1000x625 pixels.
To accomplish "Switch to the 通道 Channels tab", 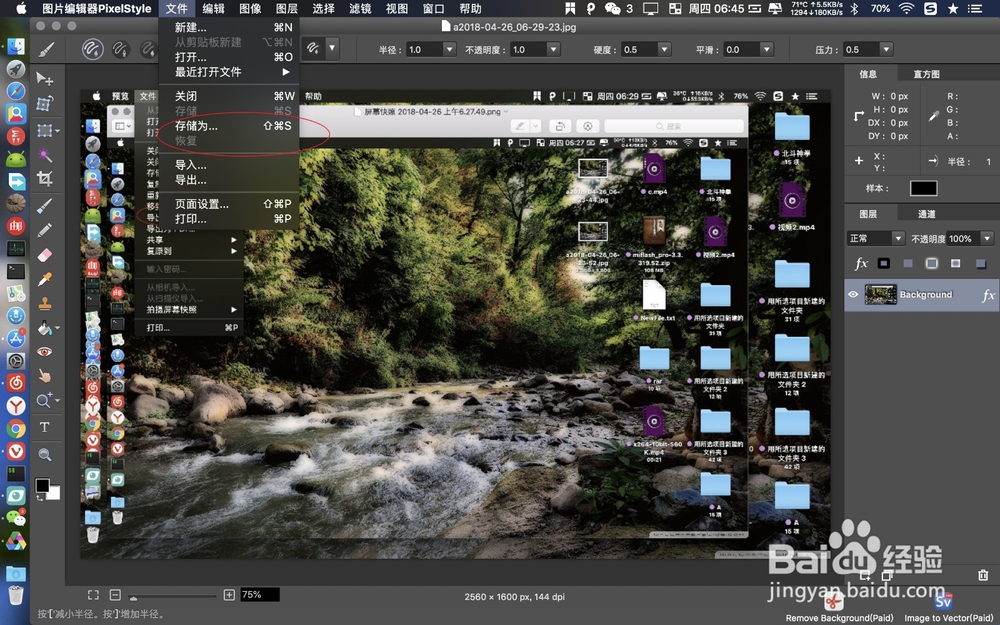I will (x=925, y=214).
